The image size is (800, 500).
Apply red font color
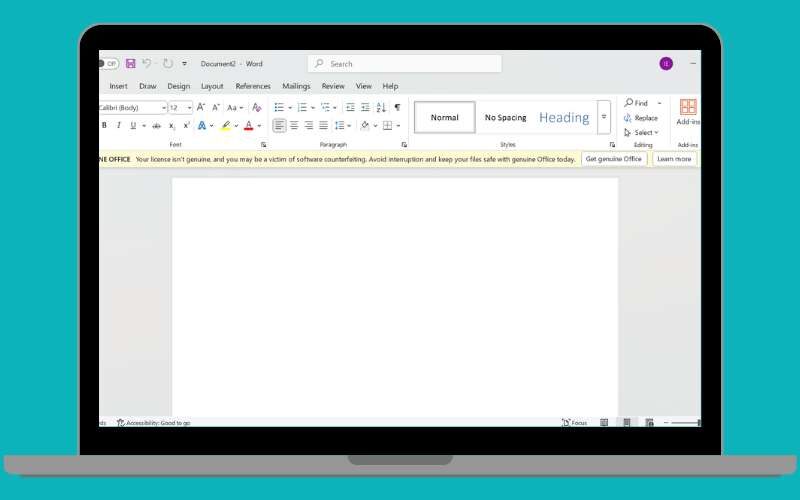tap(248, 126)
